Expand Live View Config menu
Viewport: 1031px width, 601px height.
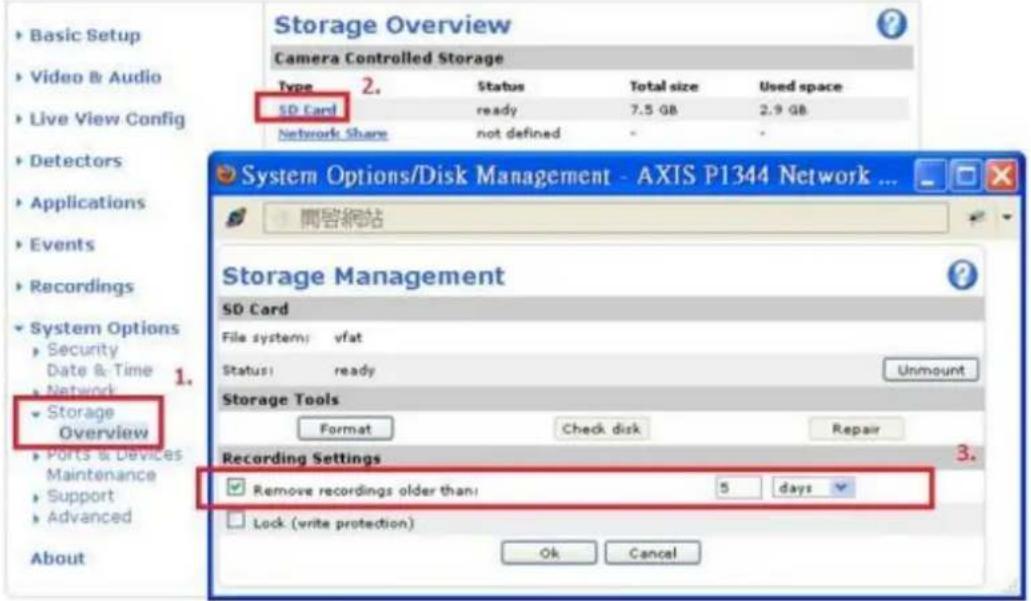[x=101, y=119]
